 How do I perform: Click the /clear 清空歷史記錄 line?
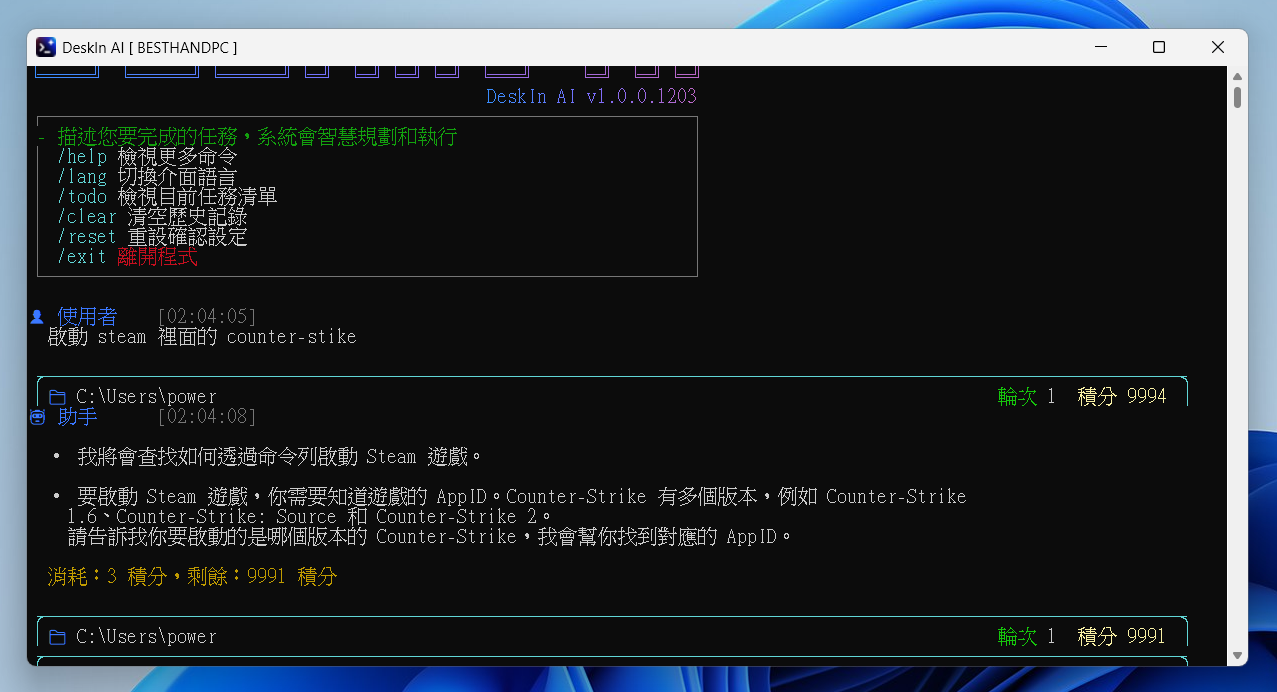(152, 217)
